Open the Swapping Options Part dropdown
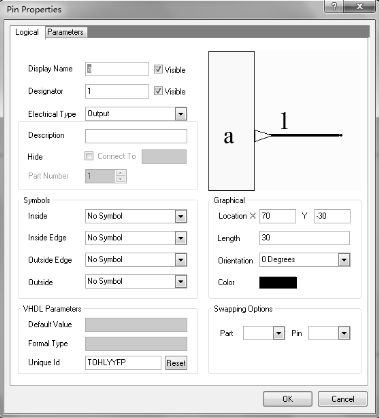The image size is (379, 418). click(x=279, y=333)
